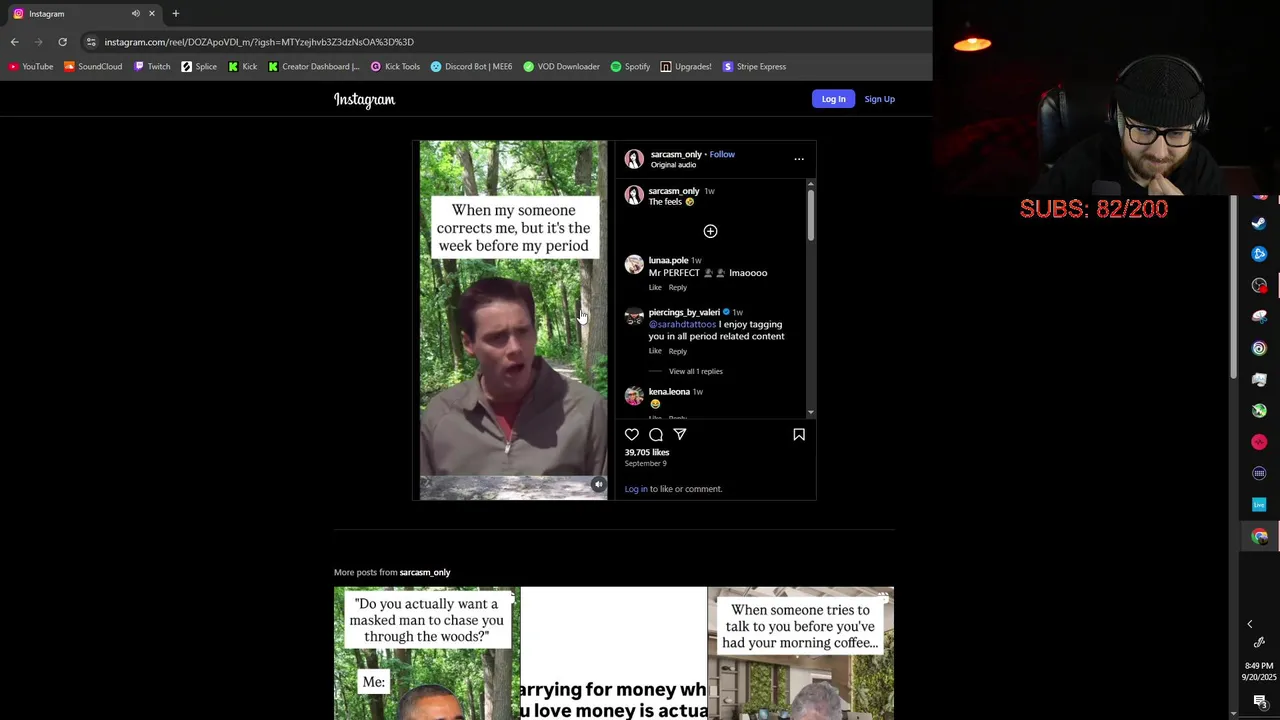Click sarcasm_only avatar in the post header
The height and width of the screenshot is (720, 1280).
(634, 159)
